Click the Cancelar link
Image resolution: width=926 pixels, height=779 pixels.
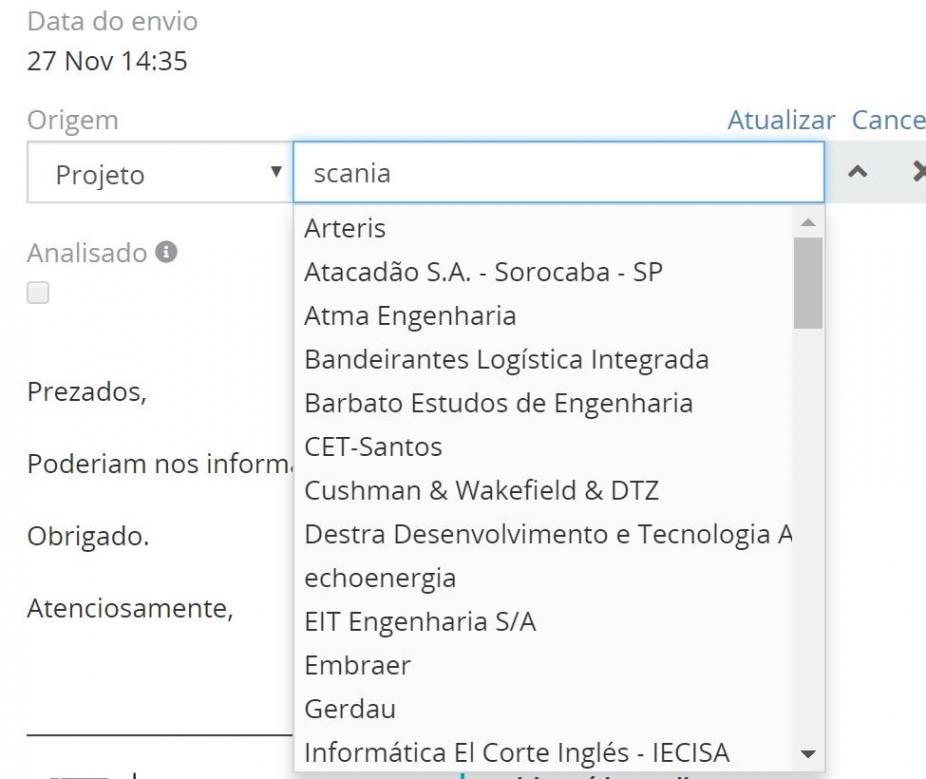(888, 121)
